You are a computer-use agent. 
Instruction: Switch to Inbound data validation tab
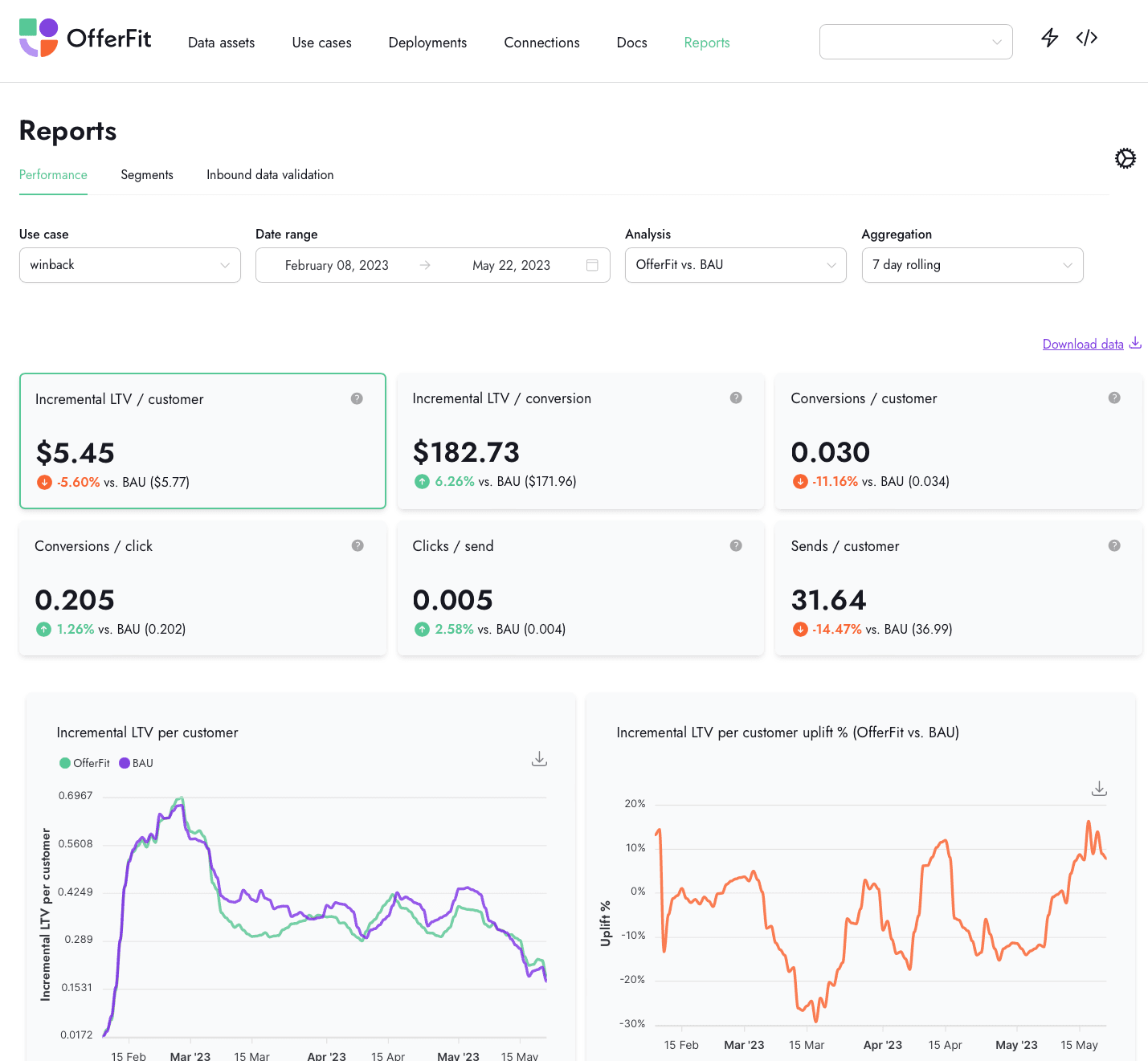(x=270, y=175)
